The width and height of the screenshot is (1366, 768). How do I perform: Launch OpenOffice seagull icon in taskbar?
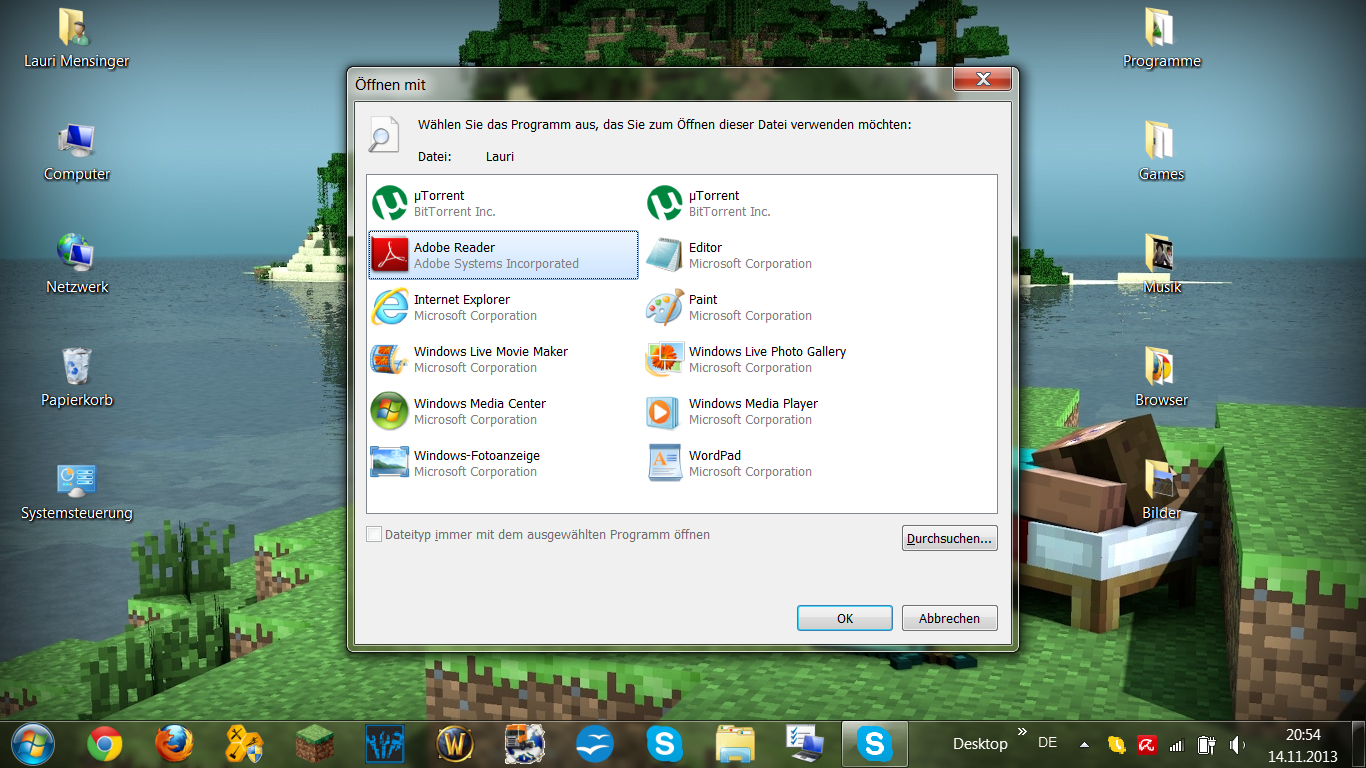(x=594, y=744)
